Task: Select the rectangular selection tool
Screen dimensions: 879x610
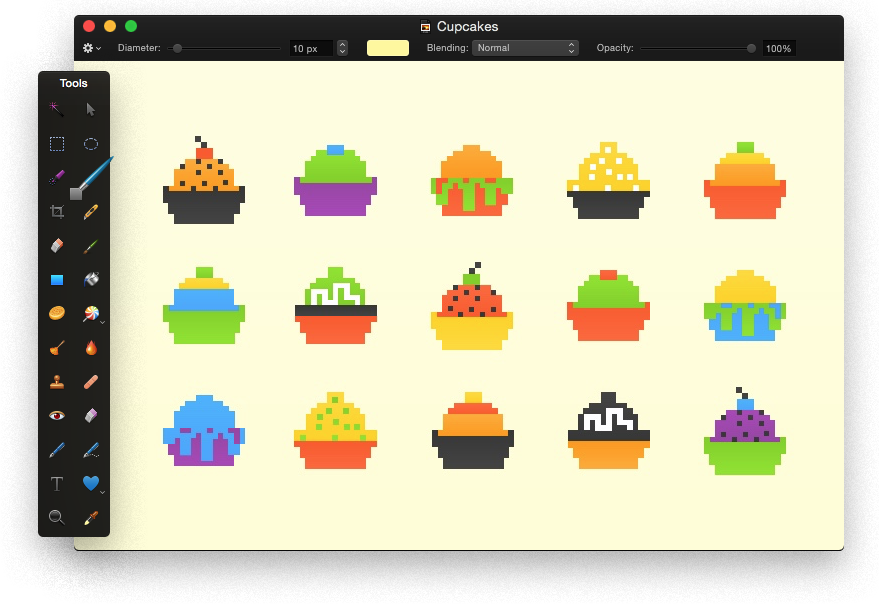Action: click(x=57, y=143)
